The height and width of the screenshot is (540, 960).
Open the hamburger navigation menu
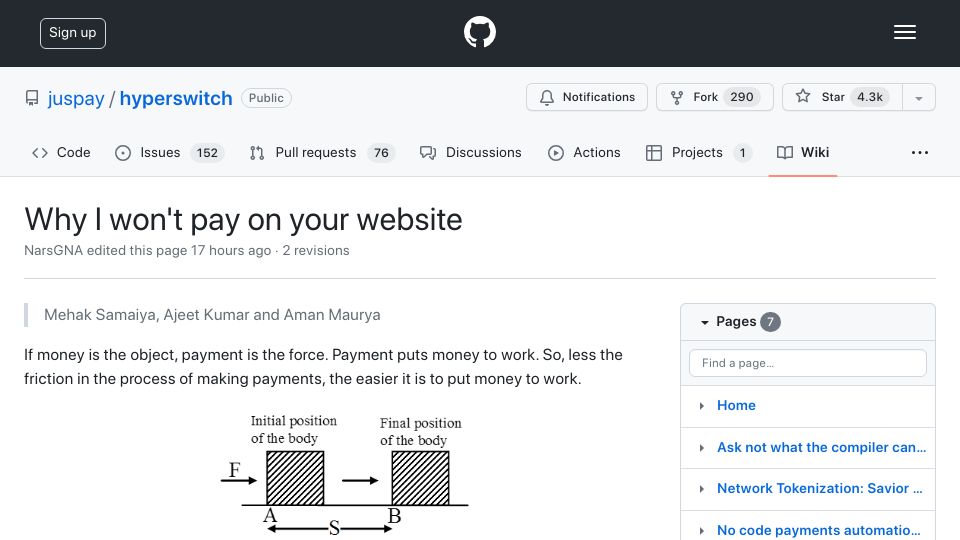tap(904, 32)
